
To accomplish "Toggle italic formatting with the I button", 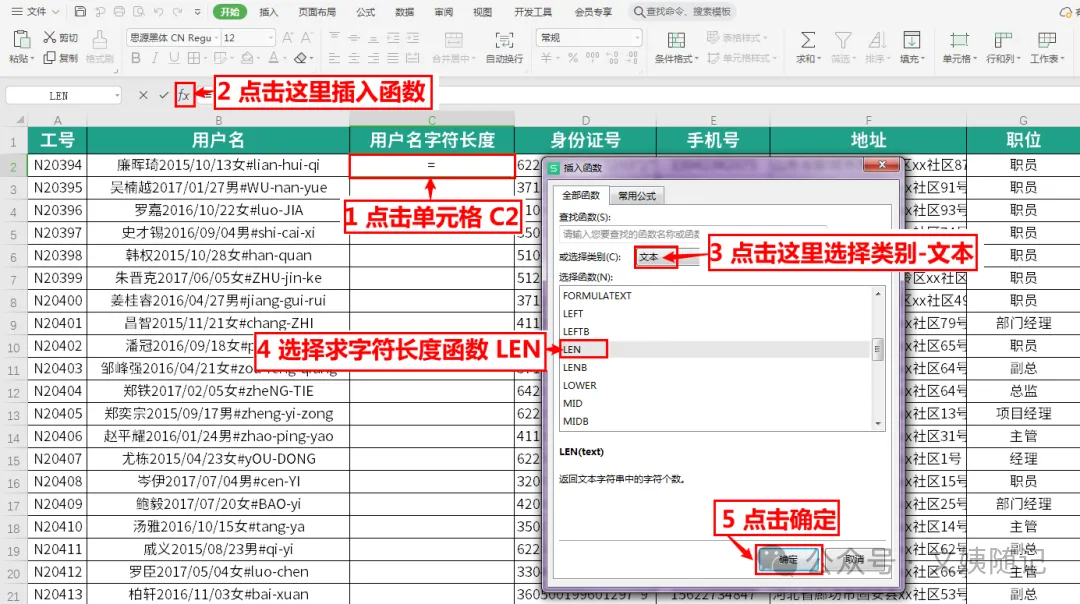I will 155,58.
